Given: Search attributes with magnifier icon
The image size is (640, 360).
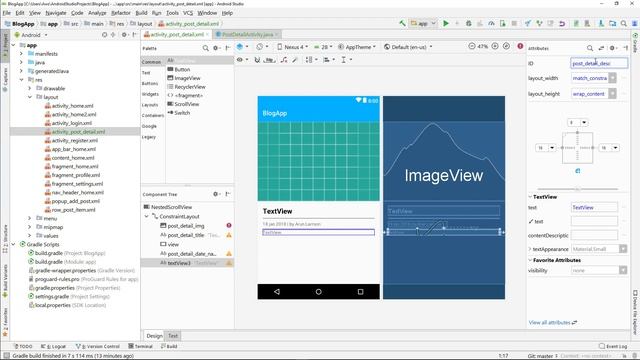Looking at the screenshot, I should pyautogui.click(x=590, y=48).
